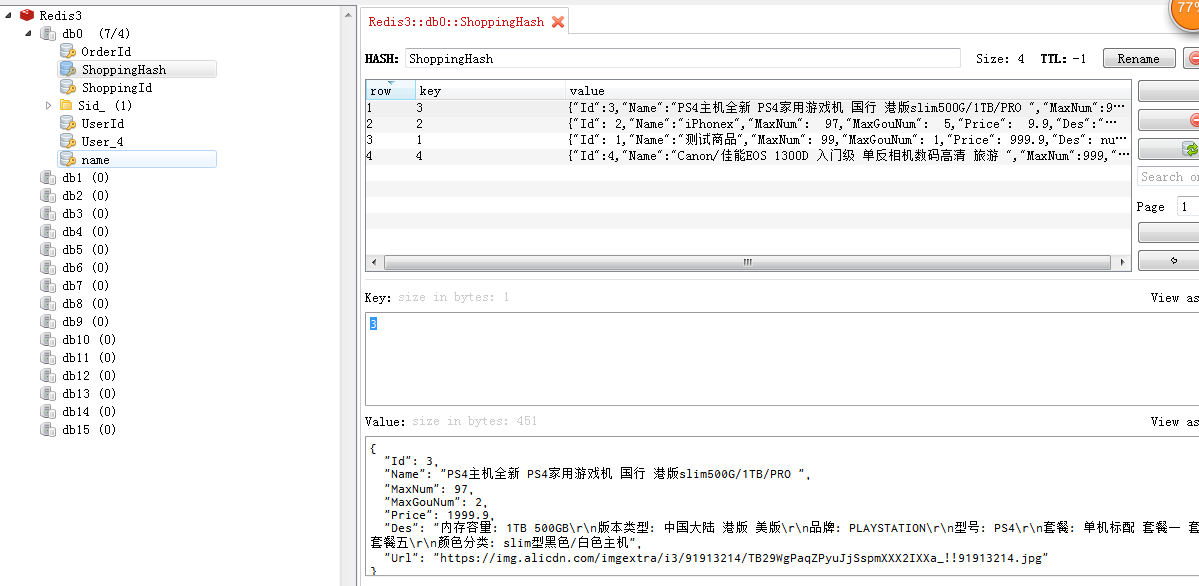Image resolution: width=1199 pixels, height=586 pixels.
Task: Click the db4 database icon
Action: (x=48, y=232)
